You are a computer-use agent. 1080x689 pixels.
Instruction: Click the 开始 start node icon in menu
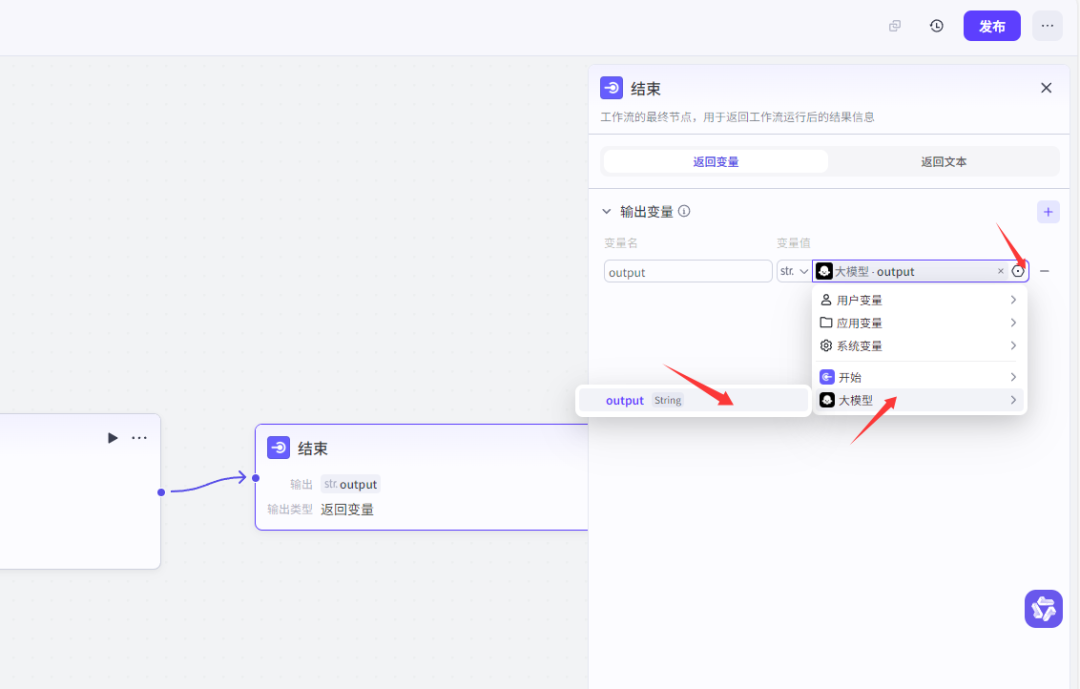826,376
